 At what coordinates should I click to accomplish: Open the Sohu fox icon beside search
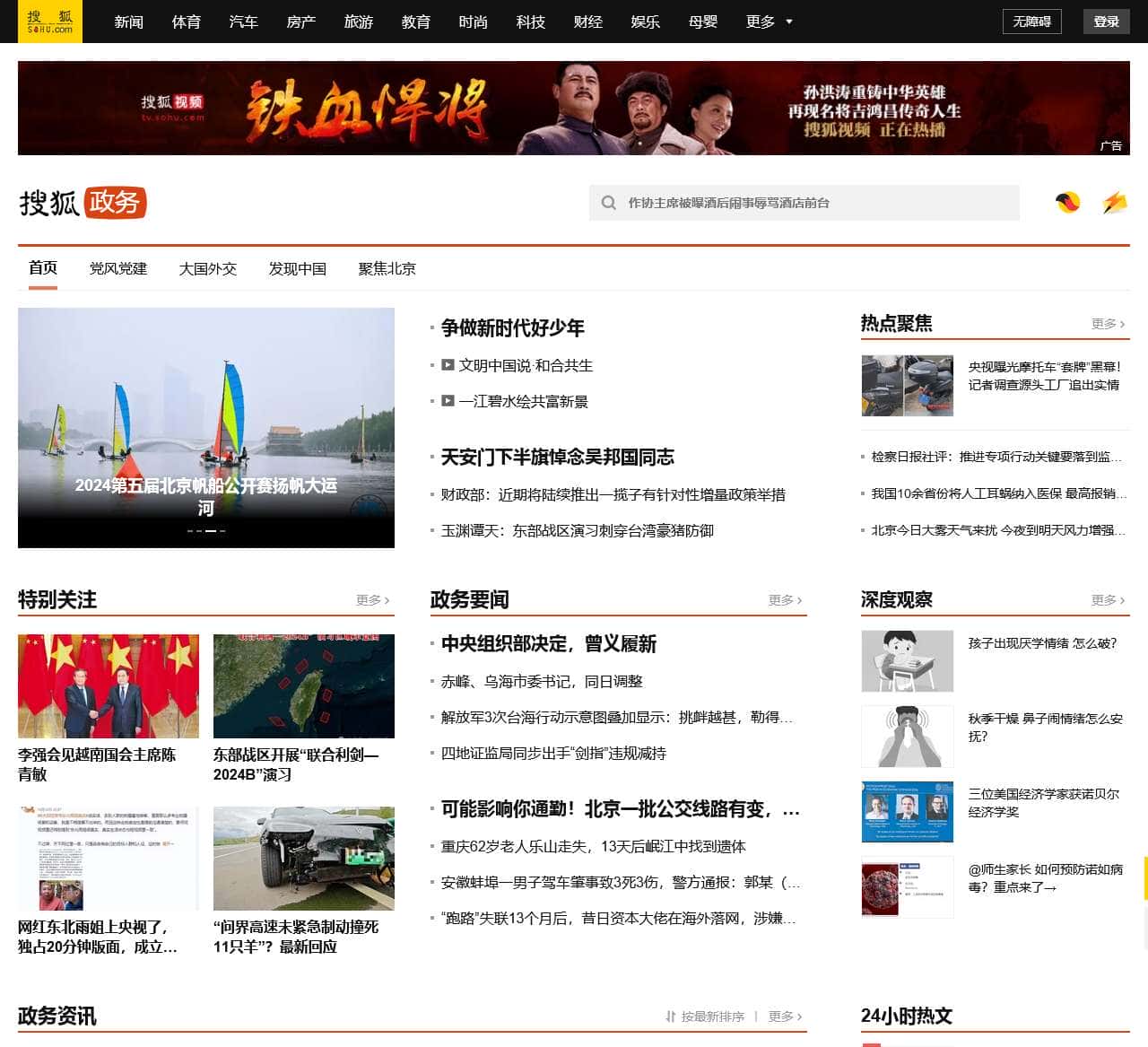coord(1068,203)
